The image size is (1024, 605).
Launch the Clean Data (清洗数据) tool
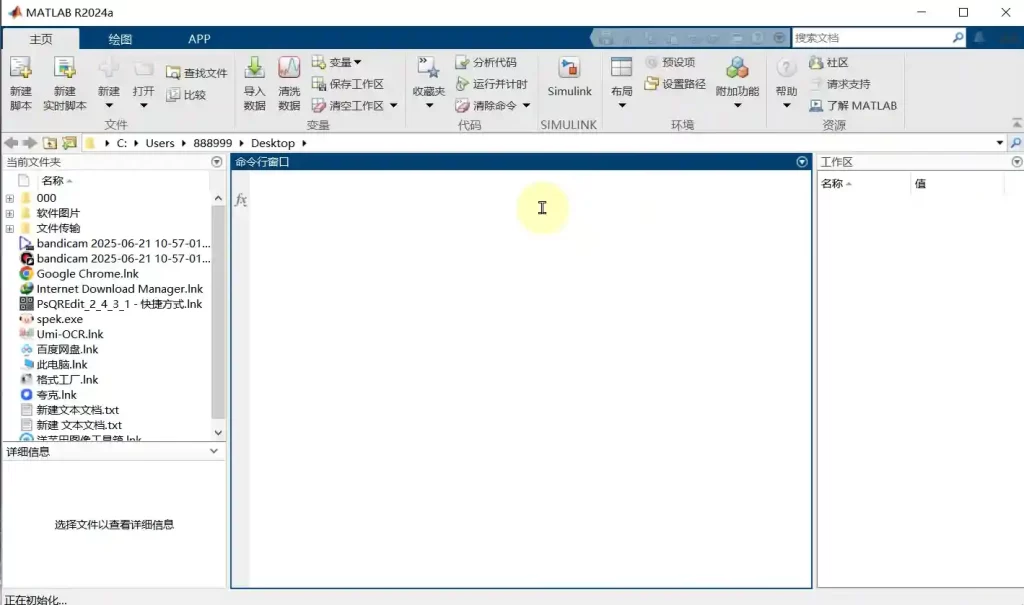coord(289,70)
